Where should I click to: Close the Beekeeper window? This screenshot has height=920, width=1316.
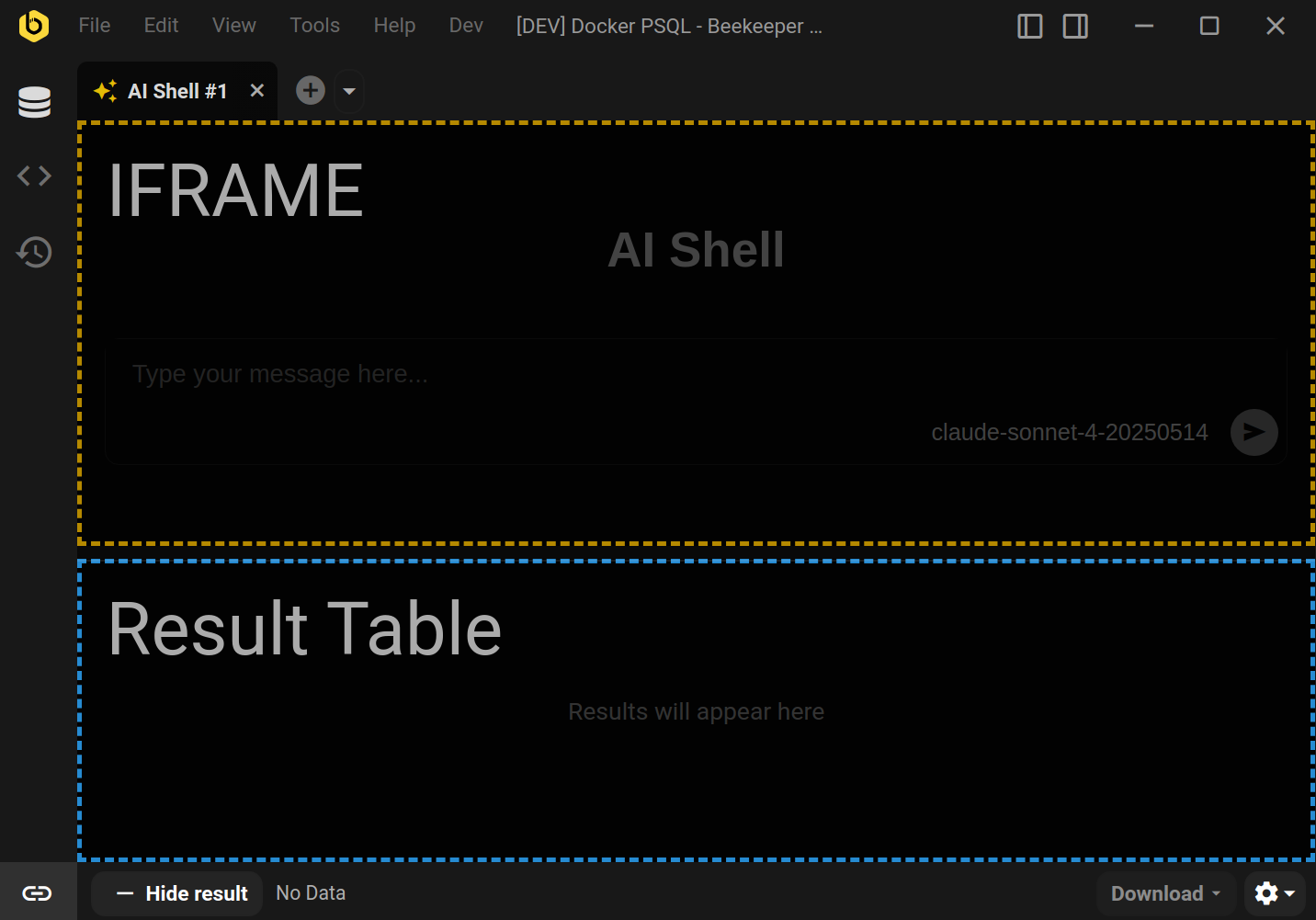pos(1276,26)
